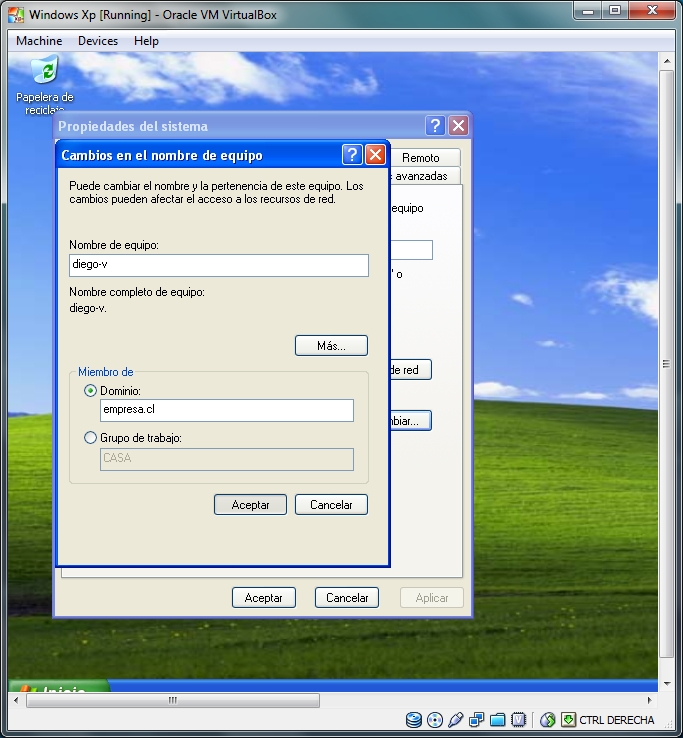The height and width of the screenshot is (738, 683).
Task: Click the Miembro de group label
Action: (x=105, y=372)
